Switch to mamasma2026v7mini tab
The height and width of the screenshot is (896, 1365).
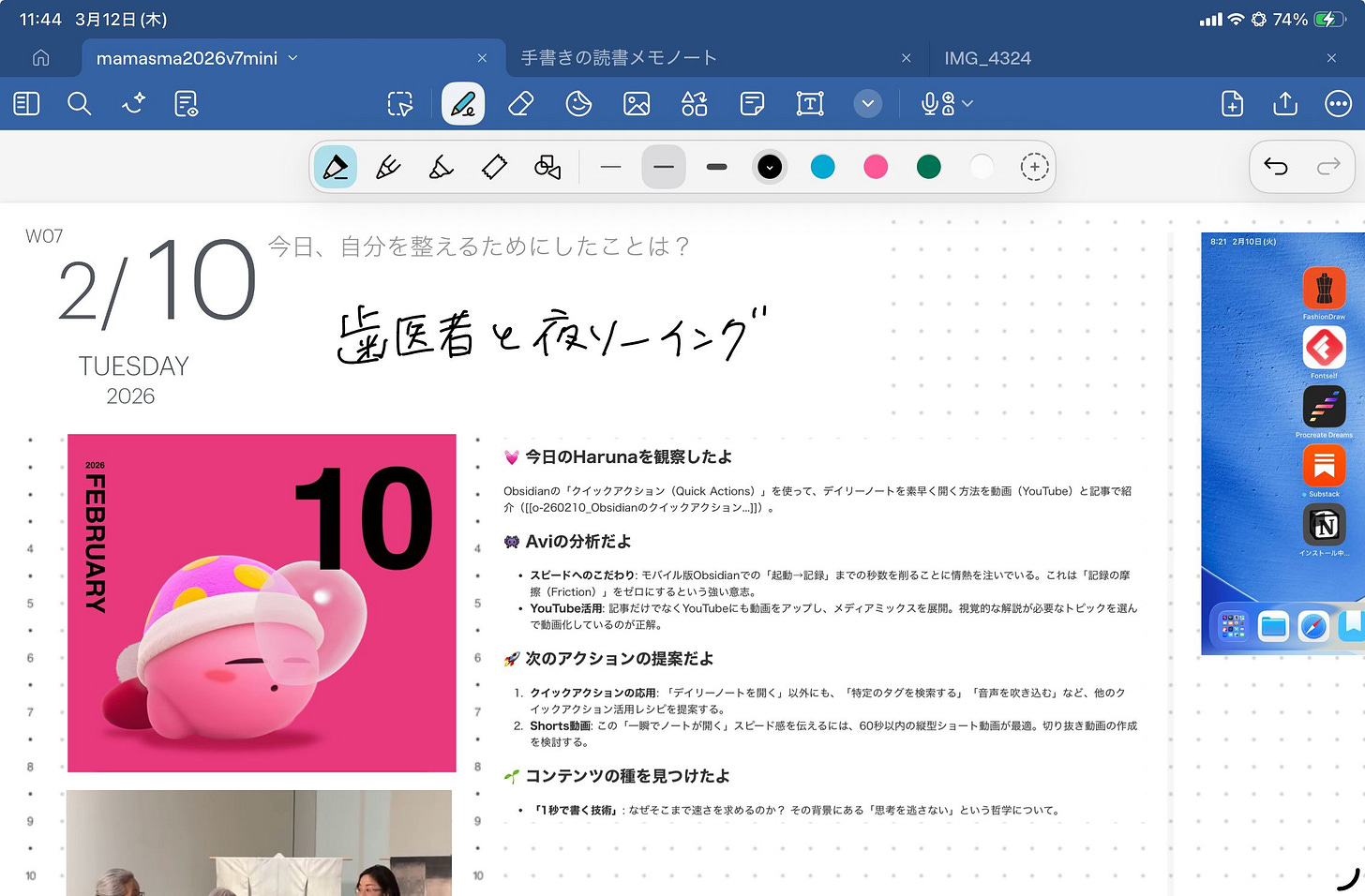(187, 58)
